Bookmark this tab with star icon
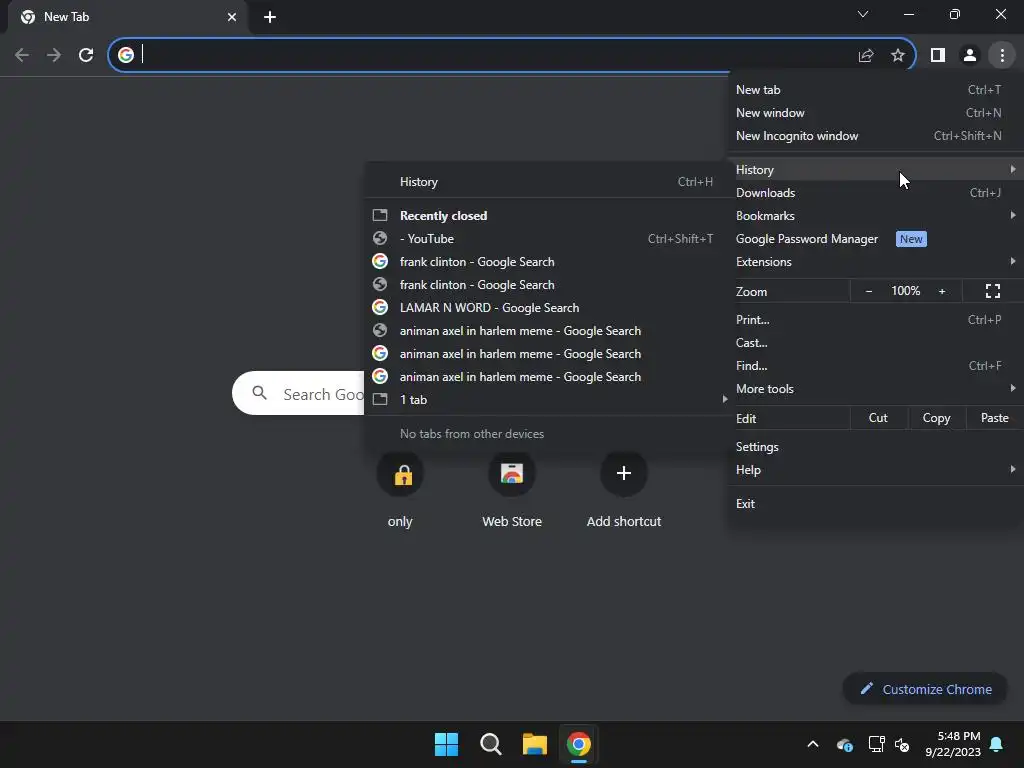The width and height of the screenshot is (1024, 768). (x=898, y=55)
